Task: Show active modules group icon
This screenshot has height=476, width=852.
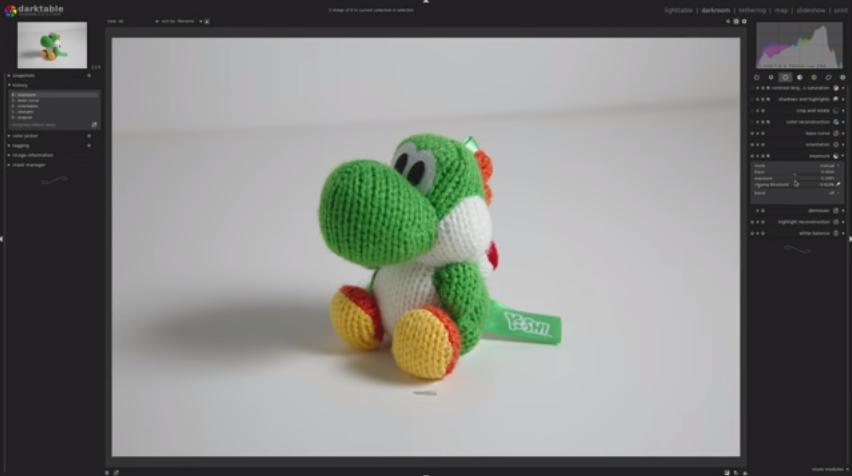Action: coord(756,78)
